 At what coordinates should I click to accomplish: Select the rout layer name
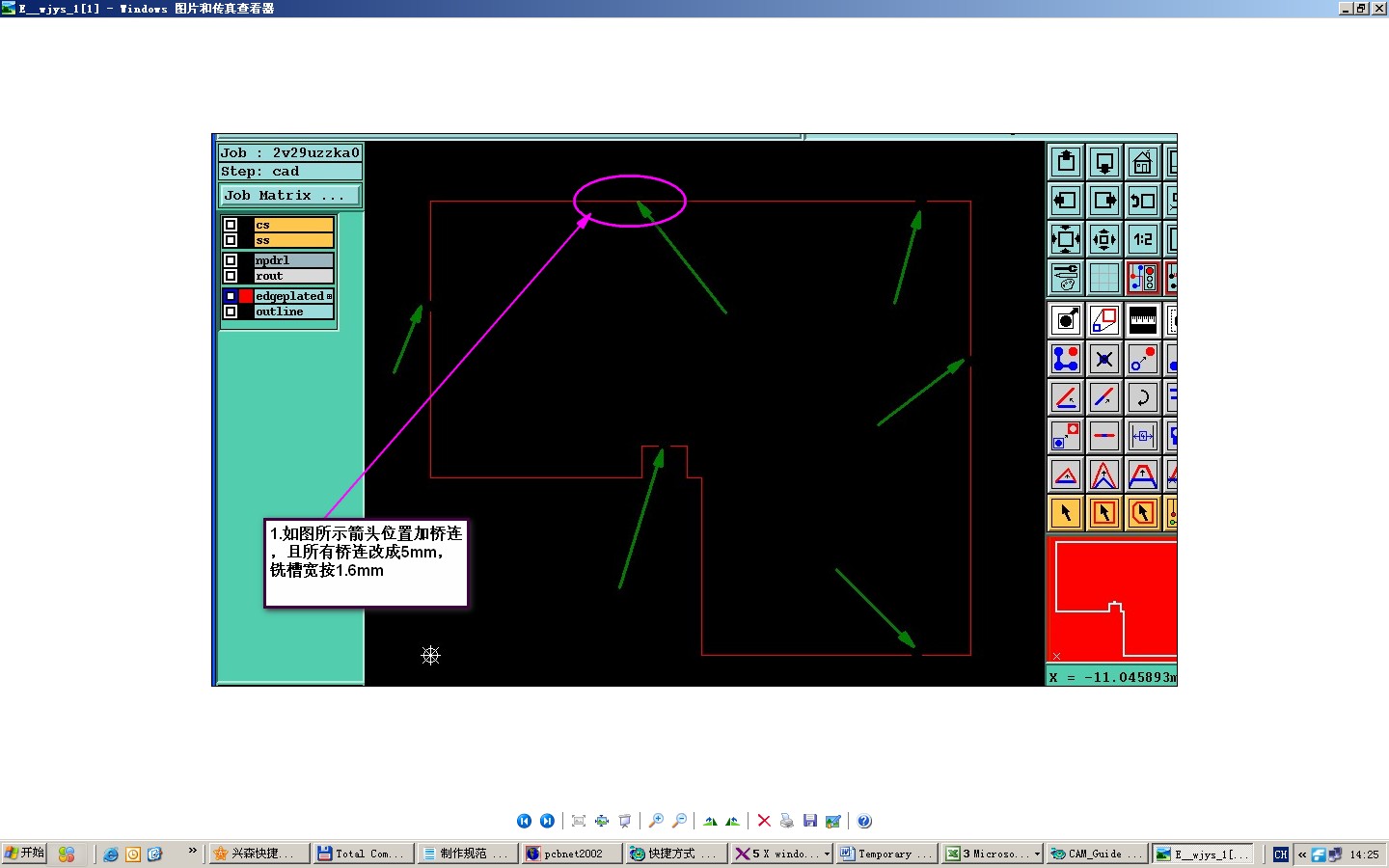coord(294,276)
